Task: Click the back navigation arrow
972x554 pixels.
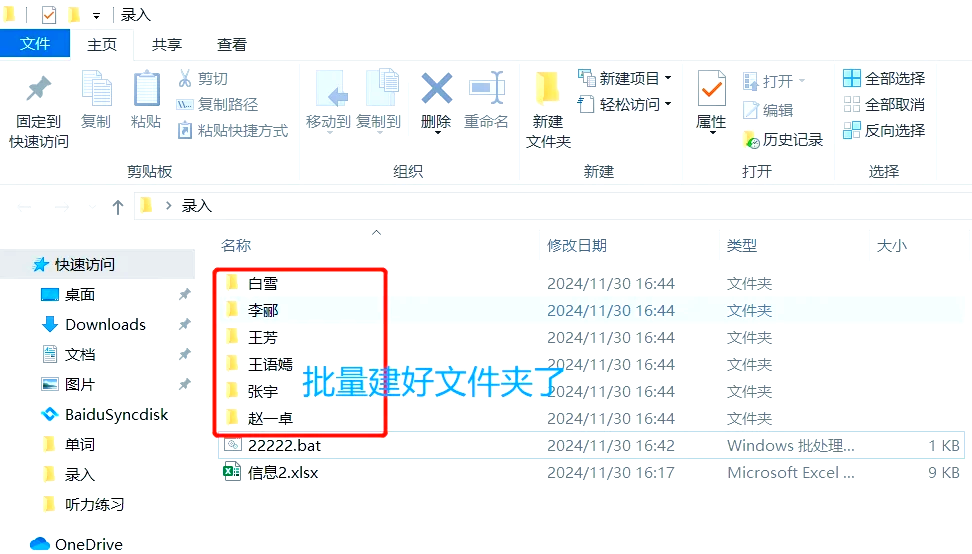Action: pyautogui.click(x=25, y=206)
